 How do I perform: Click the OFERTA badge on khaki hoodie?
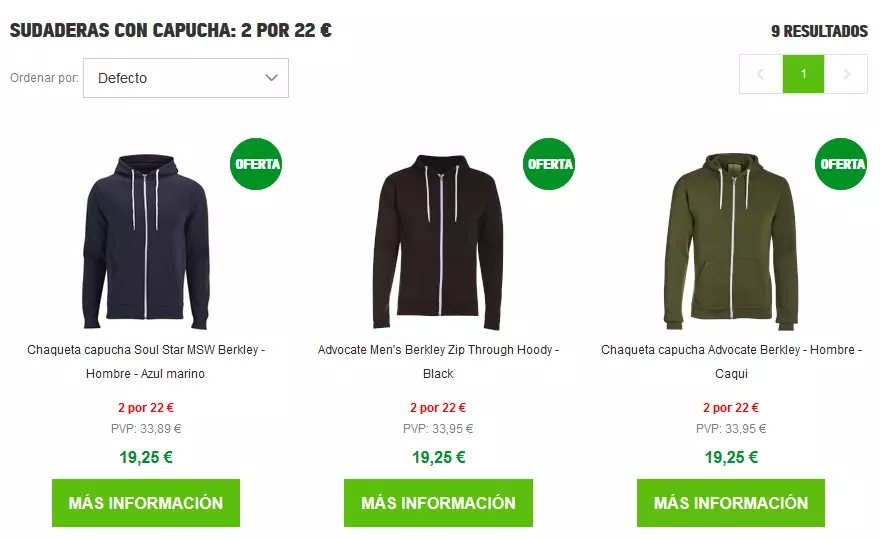pos(841,164)
